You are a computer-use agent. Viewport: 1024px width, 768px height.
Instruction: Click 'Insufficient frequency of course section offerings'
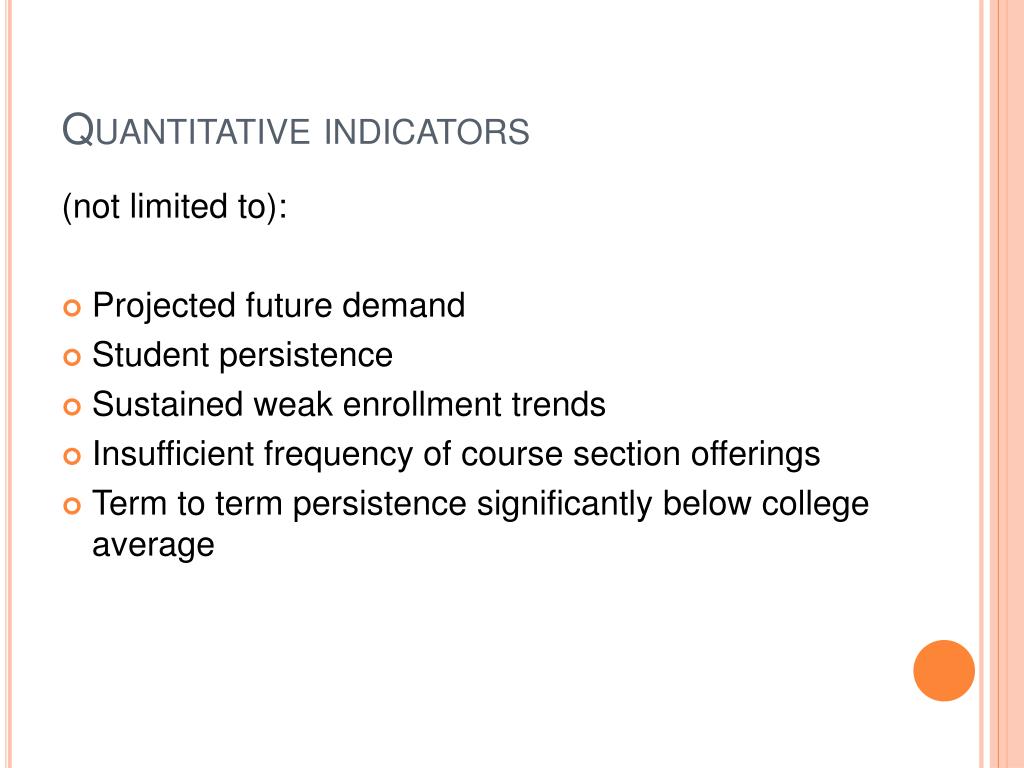456,455
